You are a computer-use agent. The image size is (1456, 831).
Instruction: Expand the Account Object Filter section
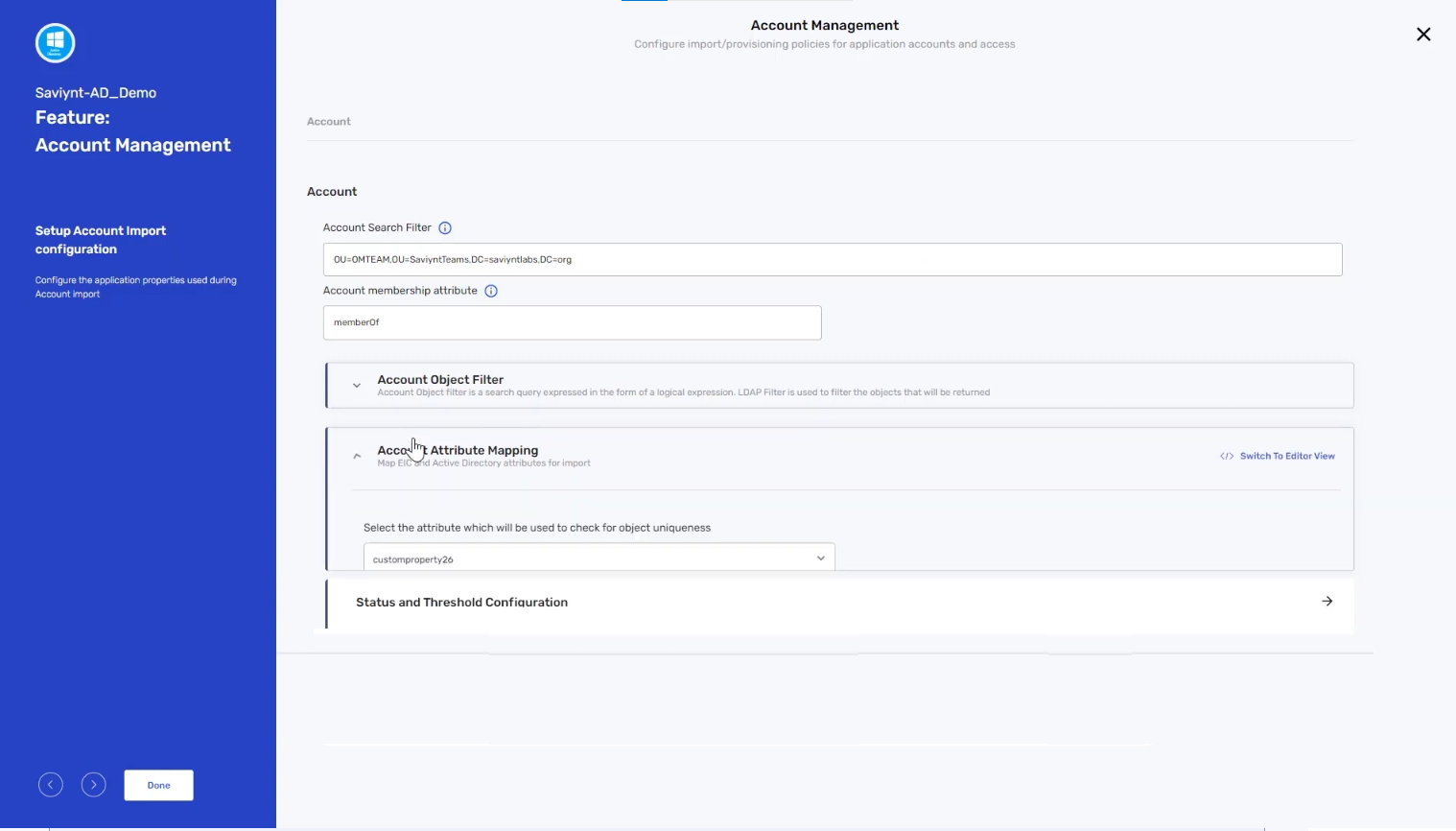tap(357, 386)
